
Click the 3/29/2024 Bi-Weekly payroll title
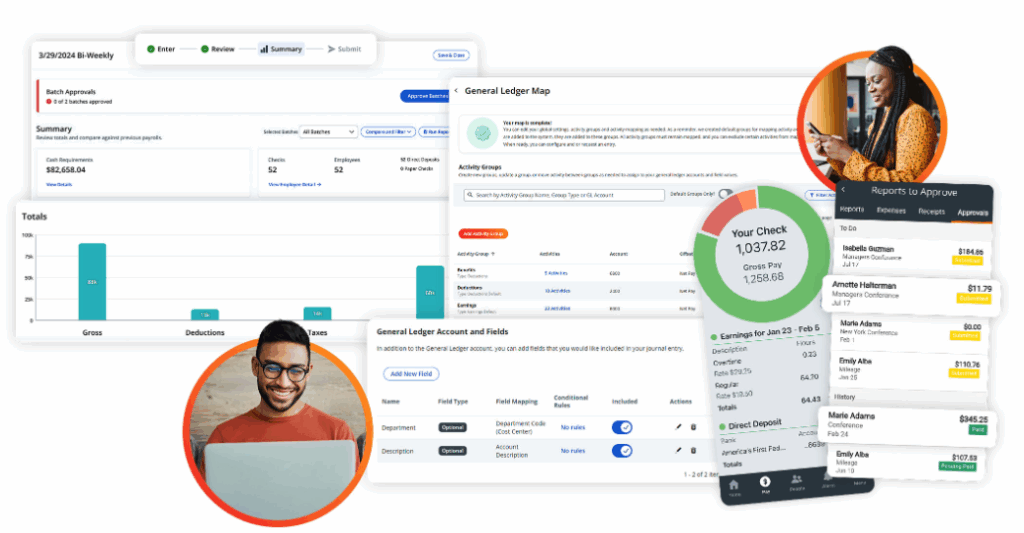click(76, 55)
